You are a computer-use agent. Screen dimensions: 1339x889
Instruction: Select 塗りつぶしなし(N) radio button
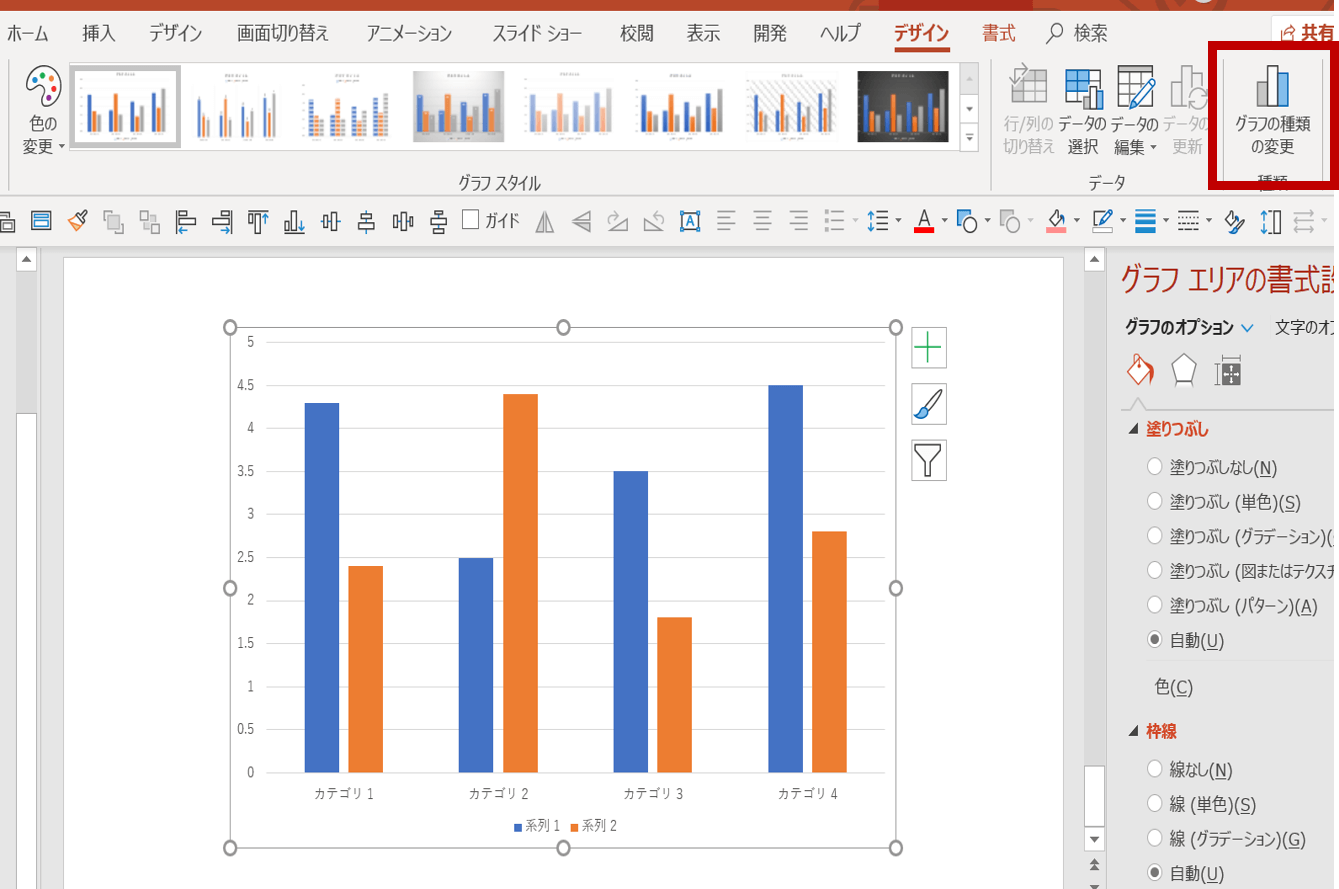tap(1155, 467)
